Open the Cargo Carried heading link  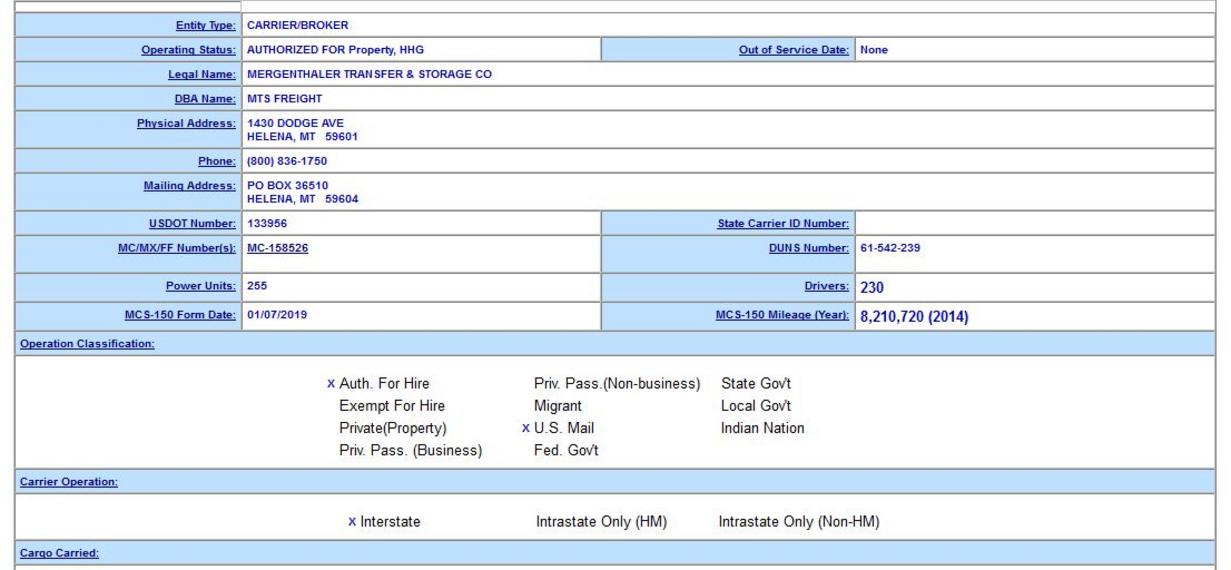[x=58, y=553]
